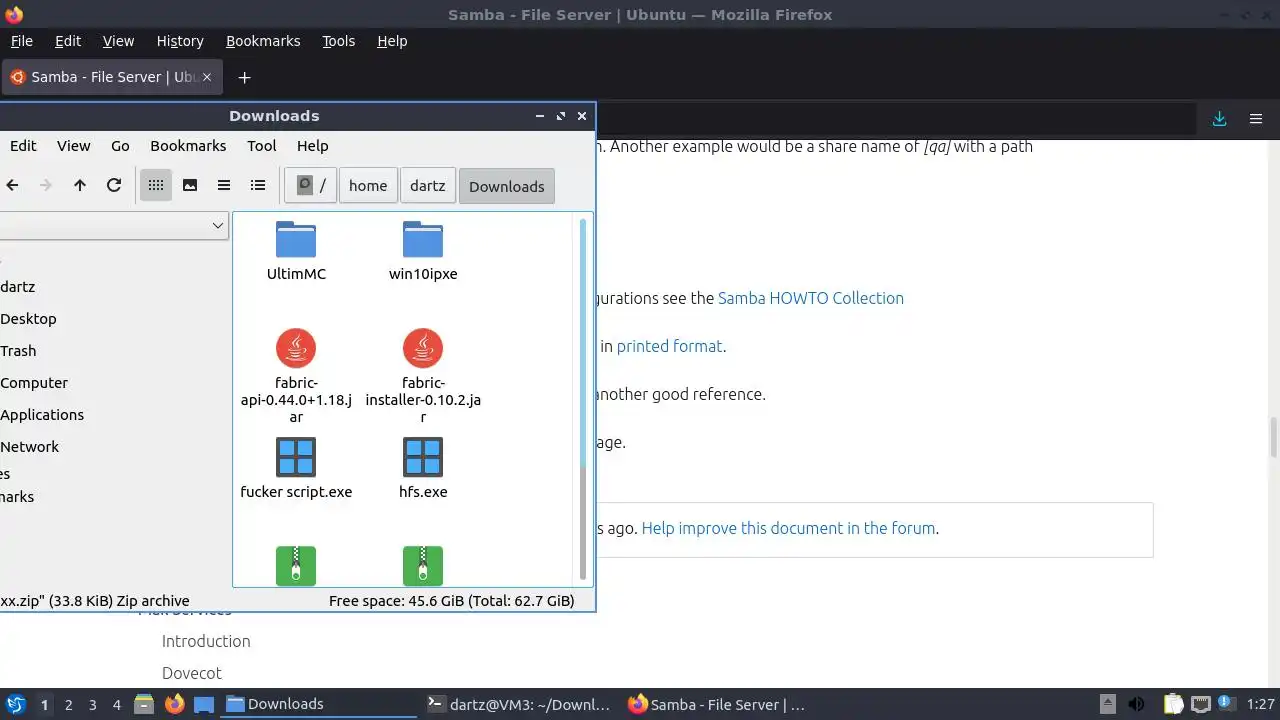Open file manager Bookmarks menu

point(188,146)
